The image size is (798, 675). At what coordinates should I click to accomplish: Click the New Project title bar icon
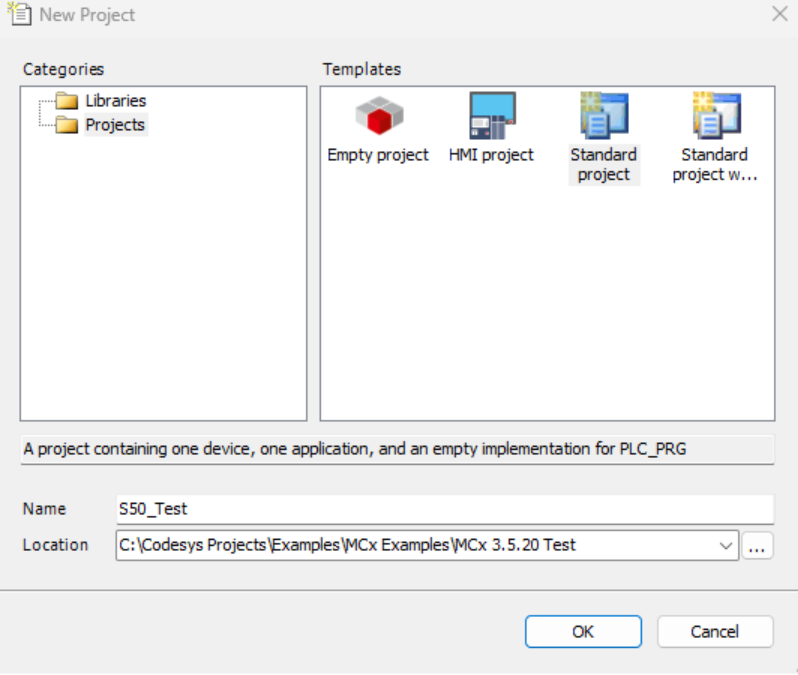[x=19, y=14]
